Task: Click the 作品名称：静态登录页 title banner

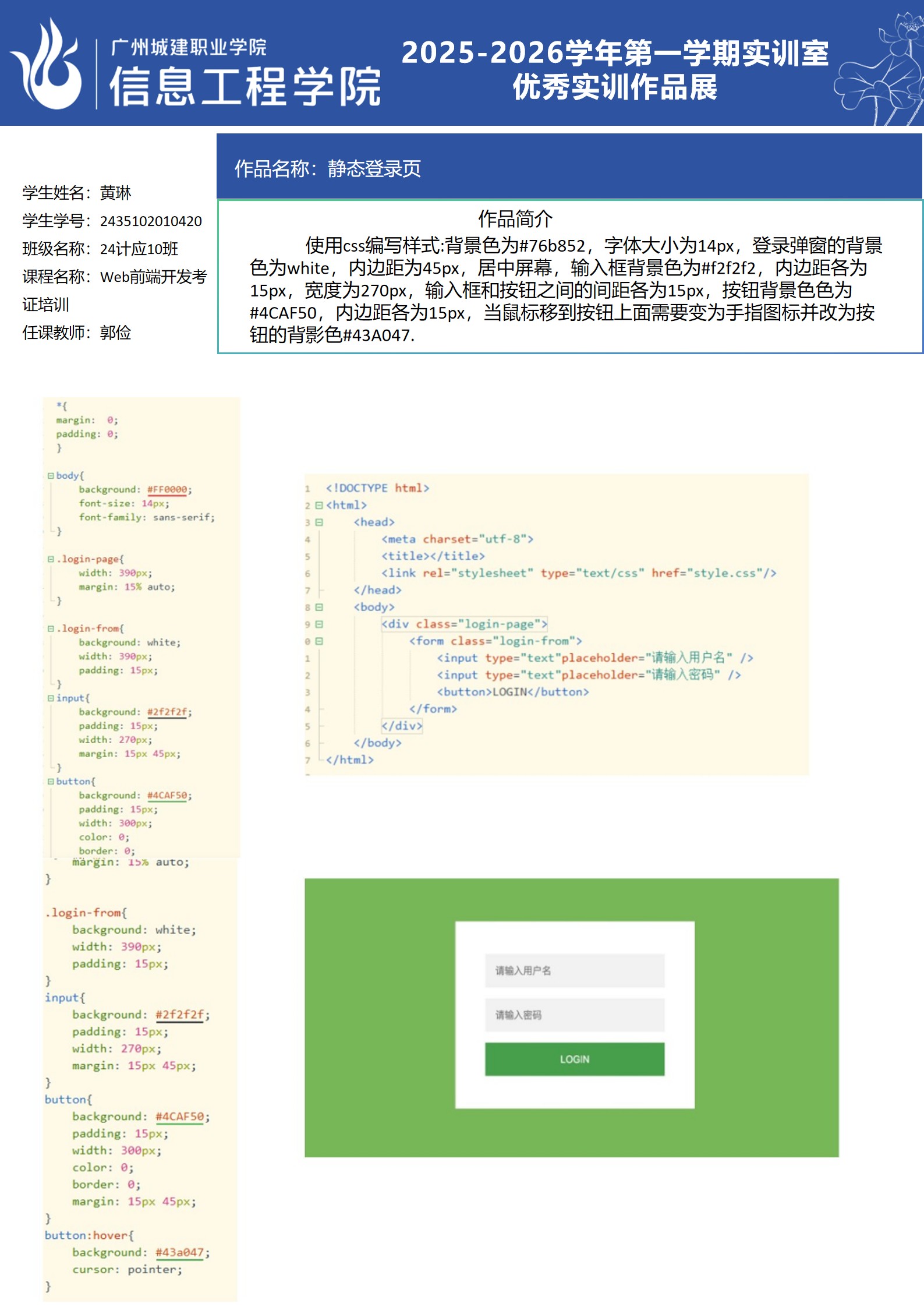Action: pyautogui.click(x=327, y=168)
